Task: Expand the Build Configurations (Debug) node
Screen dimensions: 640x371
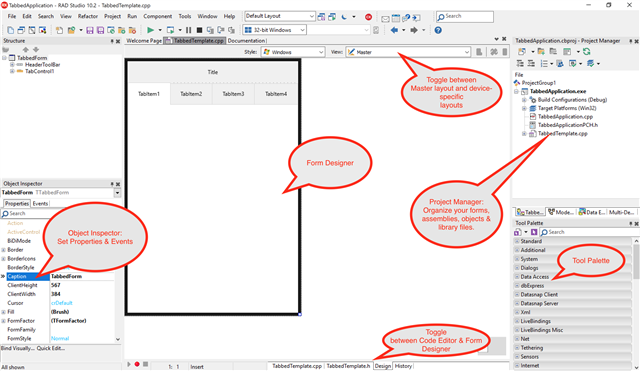Action: [524, 100]
